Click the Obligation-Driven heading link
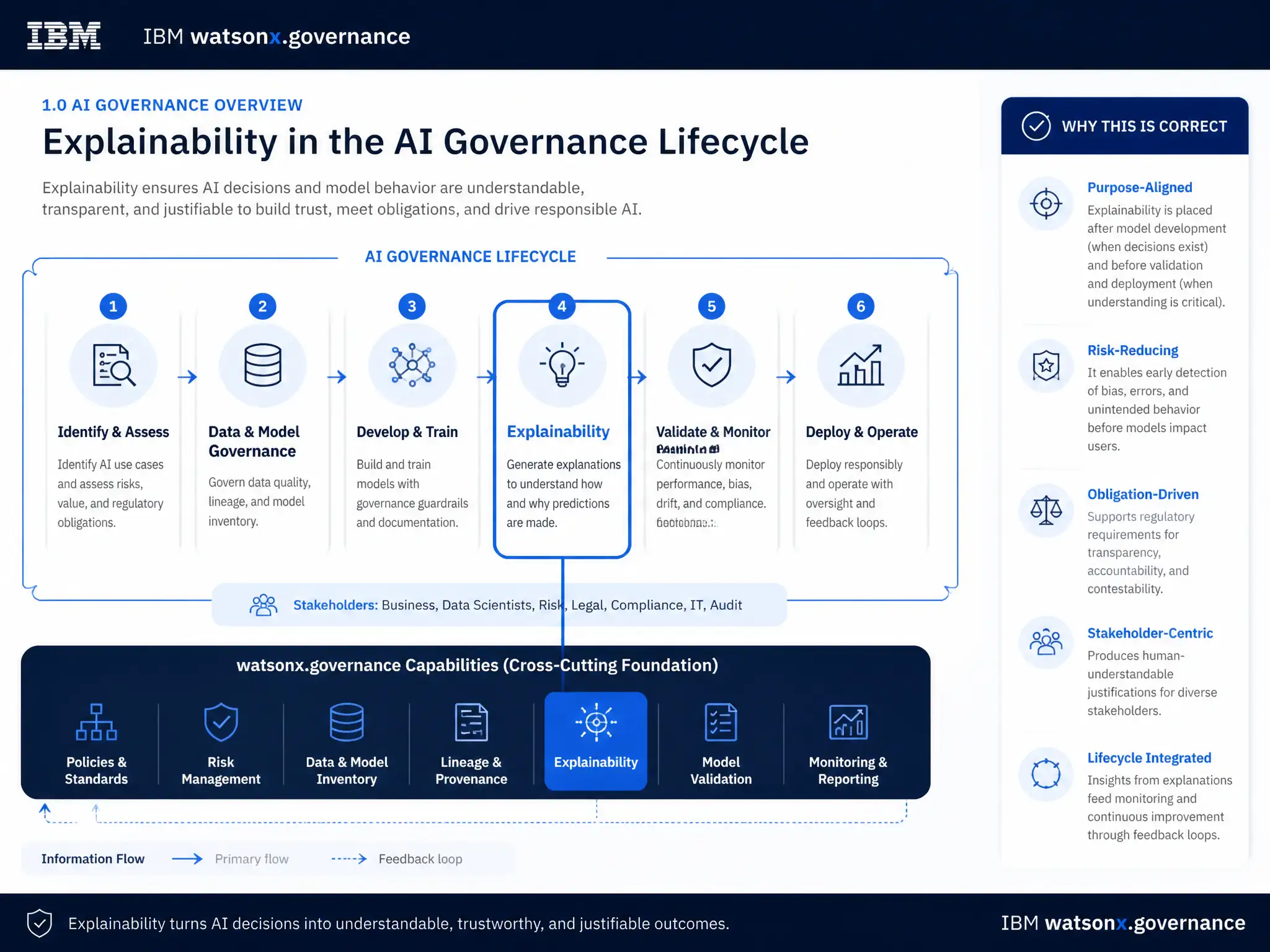Viewport: 1270px width, 952px height. (1143, 494)
